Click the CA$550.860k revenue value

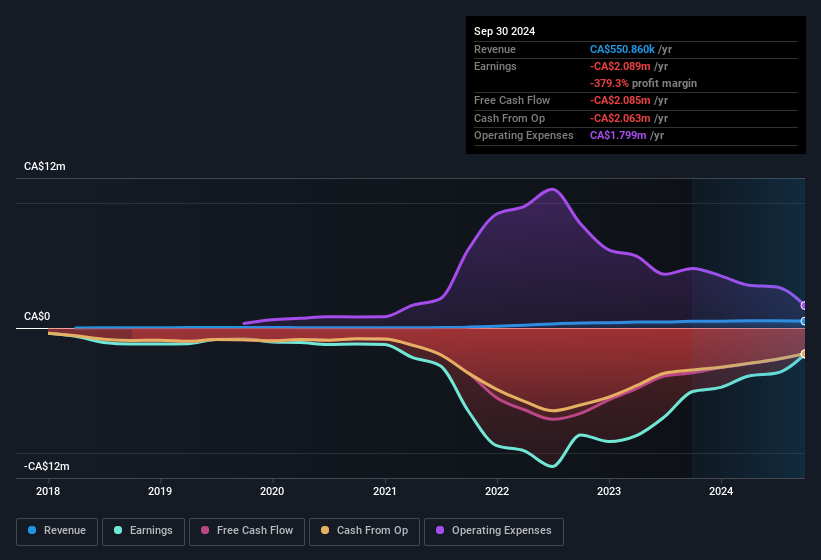pyautogui.click(x=622, y=49)
